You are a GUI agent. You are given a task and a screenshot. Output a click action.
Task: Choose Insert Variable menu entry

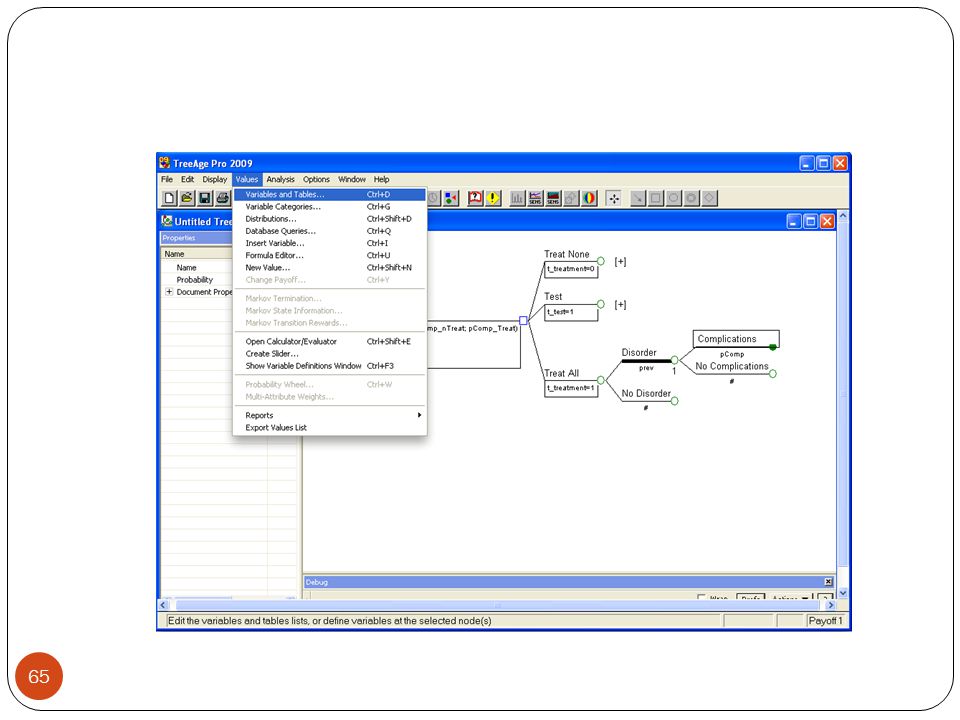click(x=329, y=243)
